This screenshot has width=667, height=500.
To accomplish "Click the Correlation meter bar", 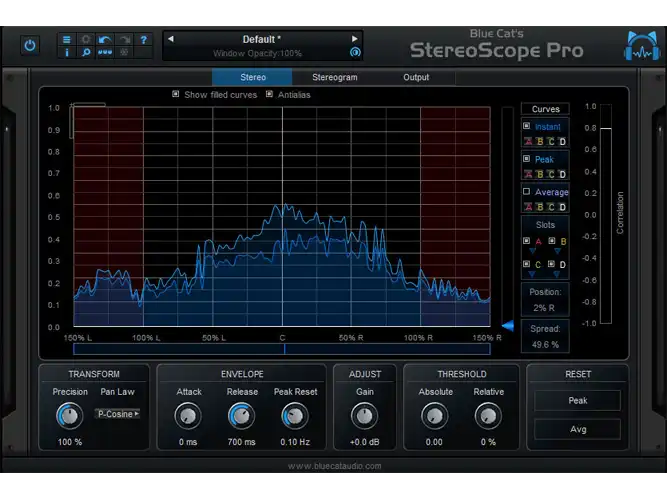I will 606,214.
